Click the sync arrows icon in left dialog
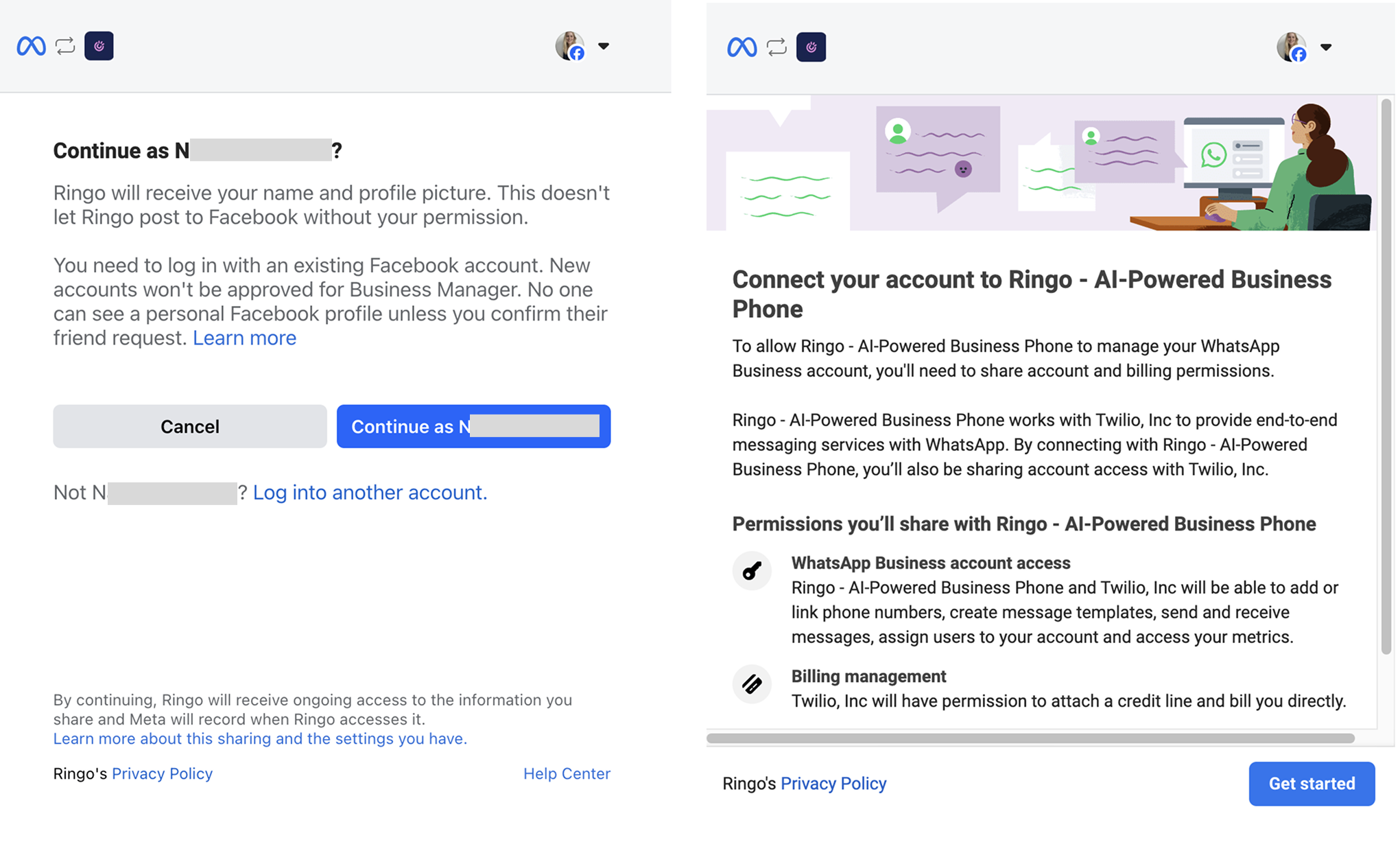 coord(65,46)
